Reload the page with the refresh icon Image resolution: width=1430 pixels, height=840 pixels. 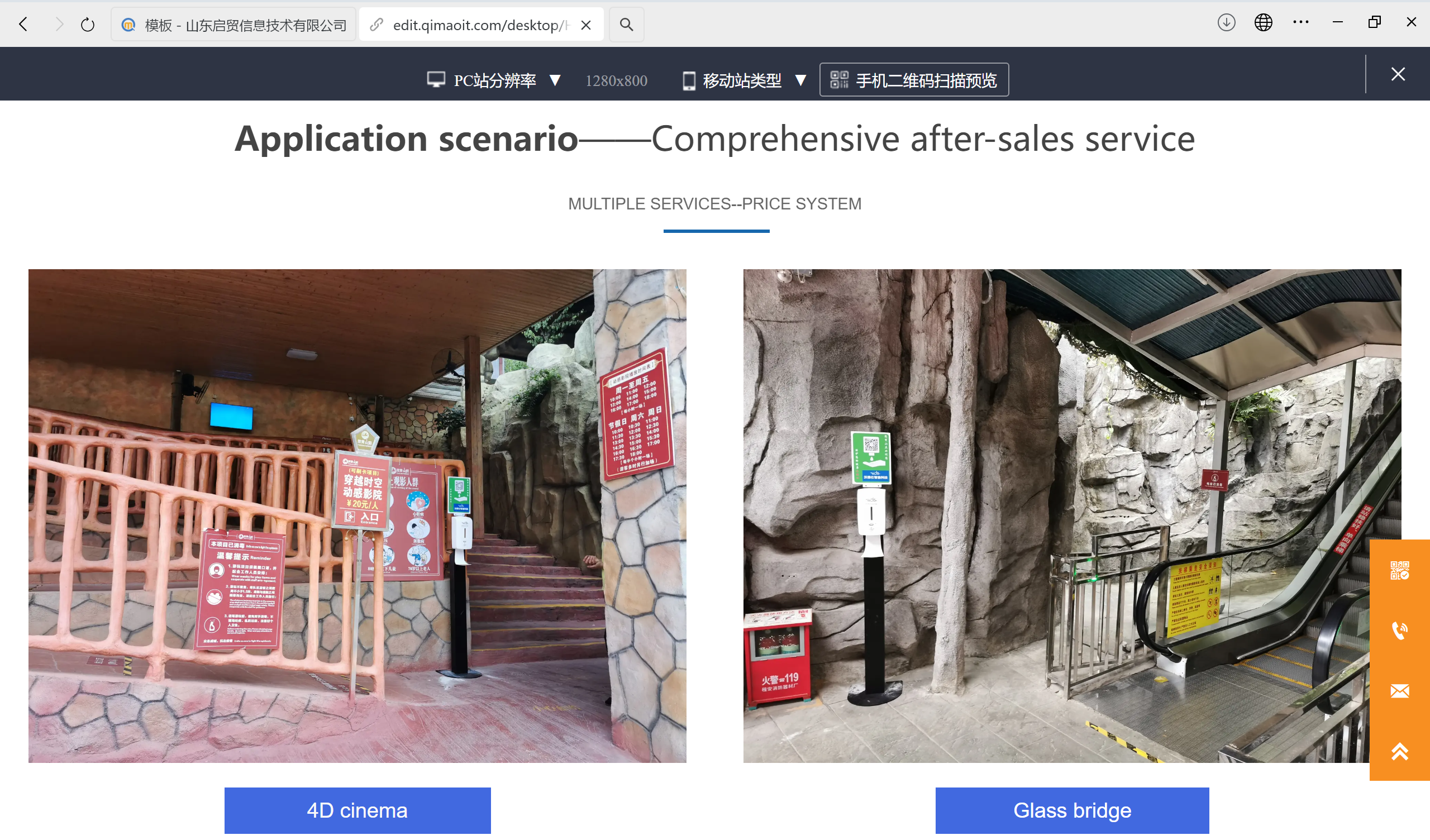(87, 25)
